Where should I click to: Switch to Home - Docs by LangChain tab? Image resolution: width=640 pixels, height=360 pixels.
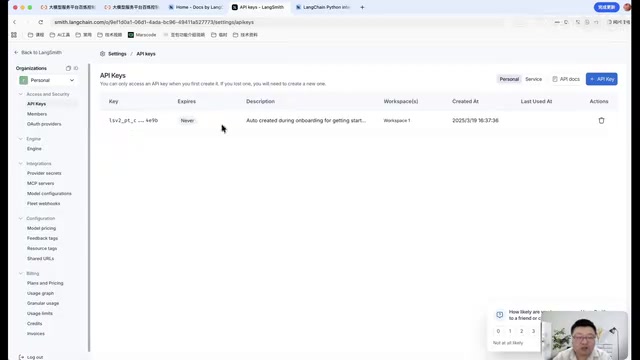196,7
